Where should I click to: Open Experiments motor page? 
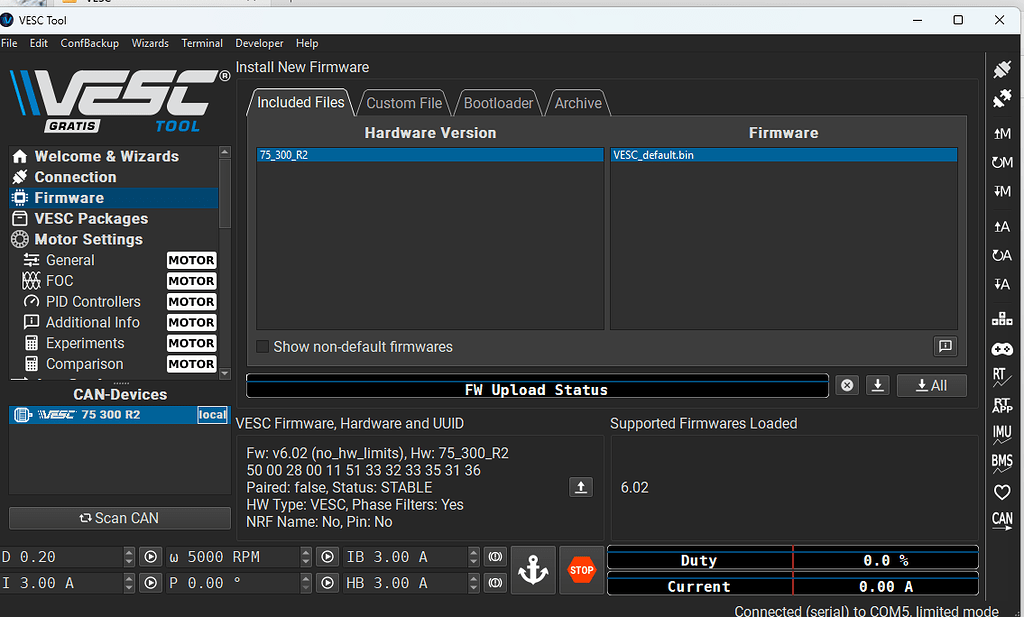coord(114,343)
